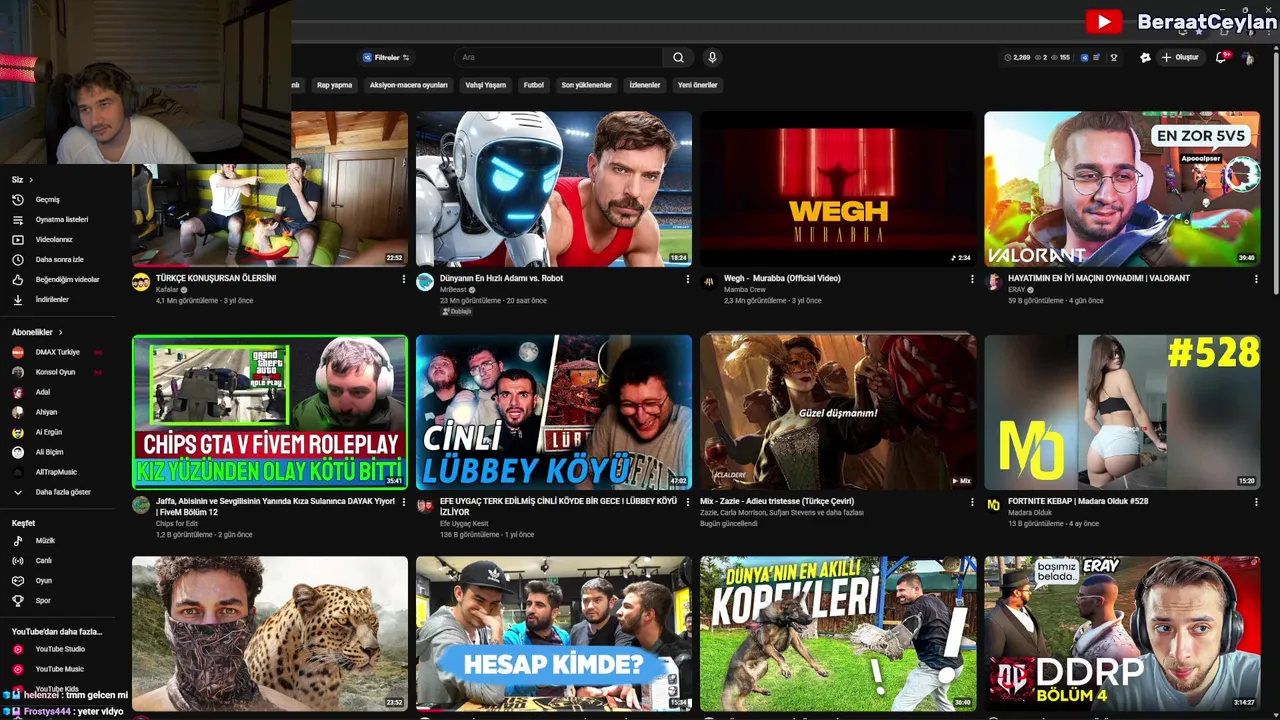The height and width of the screenshot is (720, 1280).
Task: Open options menu for Mix - Zazie video
Action: point(972,502)
